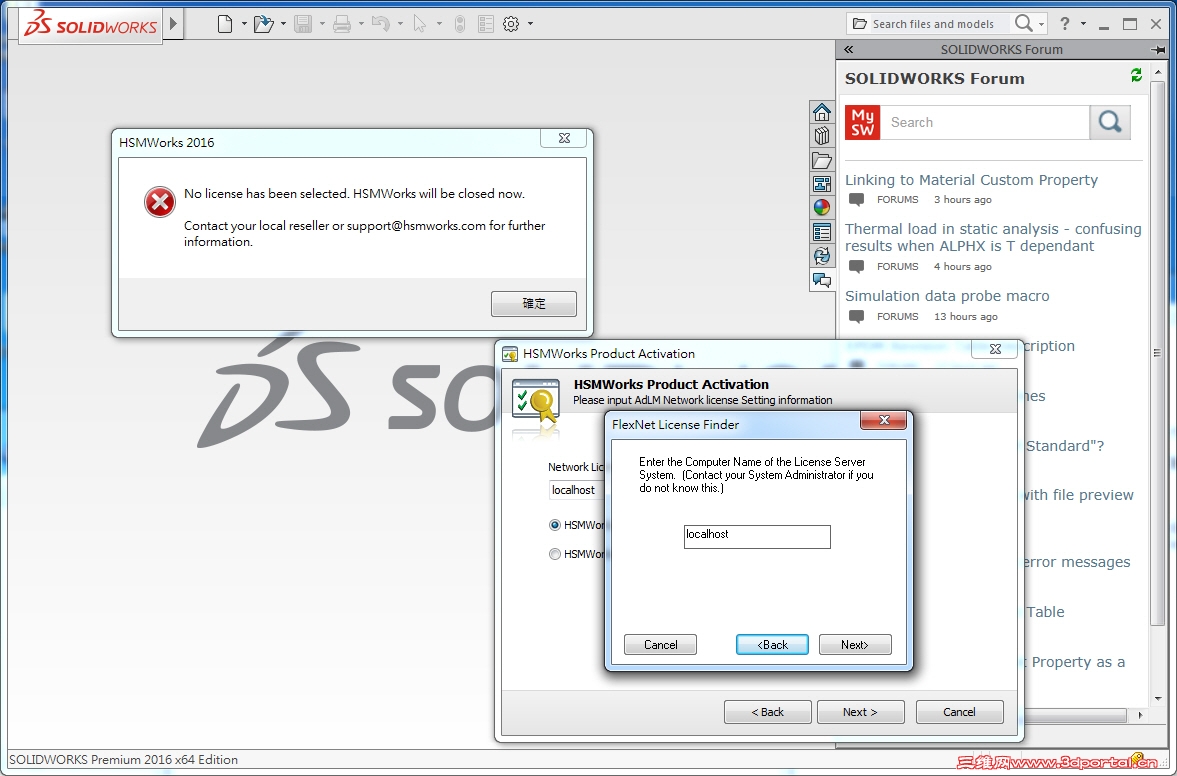Click the Save disk icon
This screenshot has width=1177, height=776.
[303, 24]
